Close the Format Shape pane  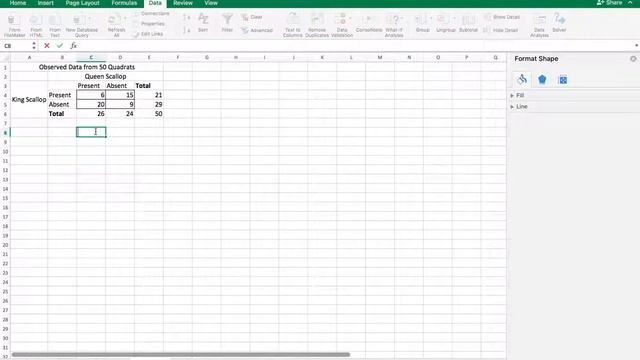(x=633, y=59)
